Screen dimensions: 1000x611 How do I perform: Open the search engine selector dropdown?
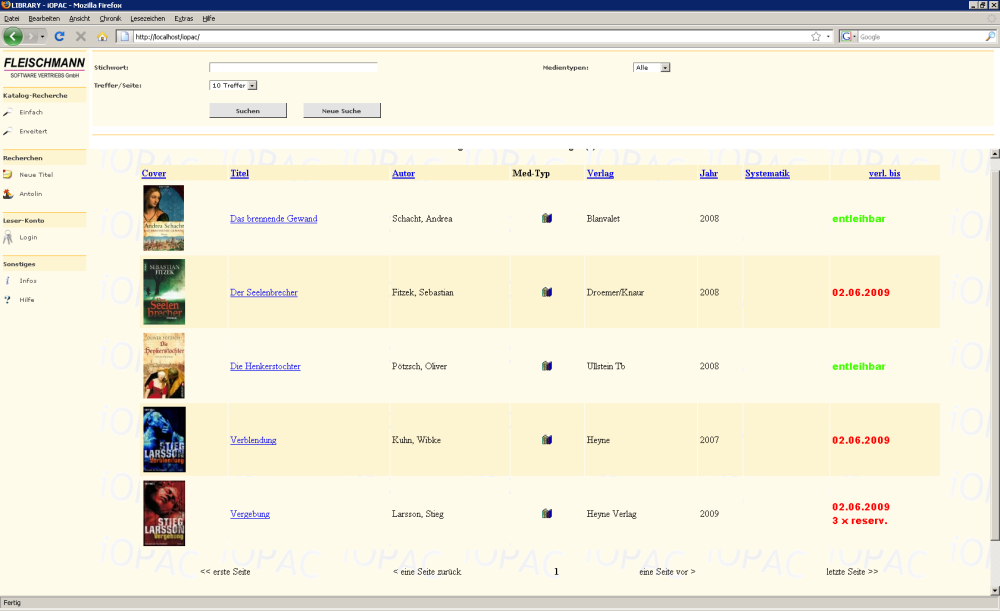pos(849,36)
